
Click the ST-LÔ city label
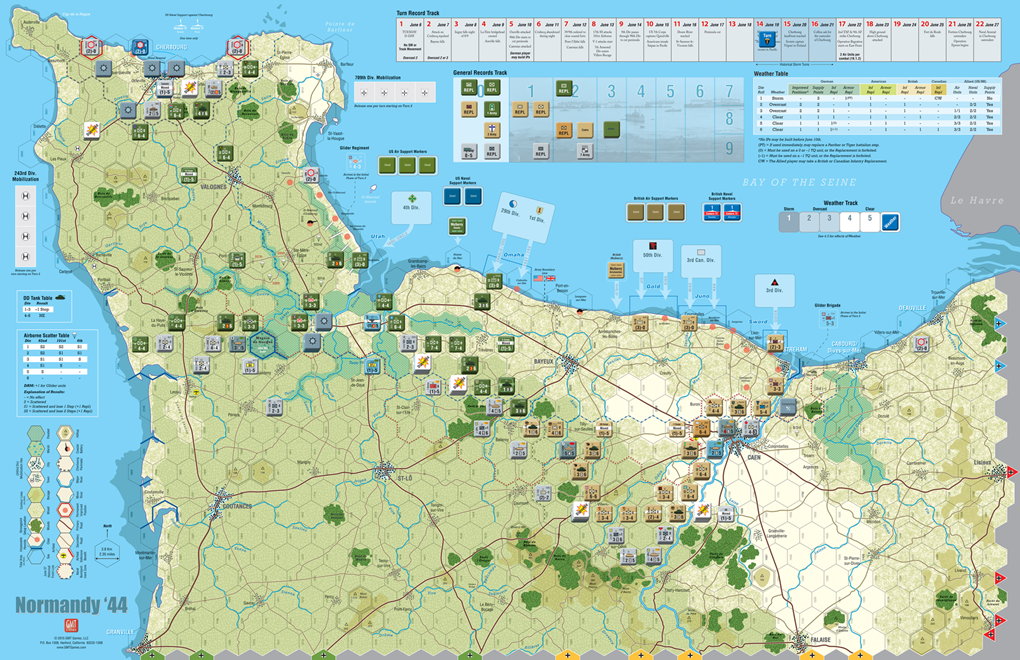click(x=405, y=478)
